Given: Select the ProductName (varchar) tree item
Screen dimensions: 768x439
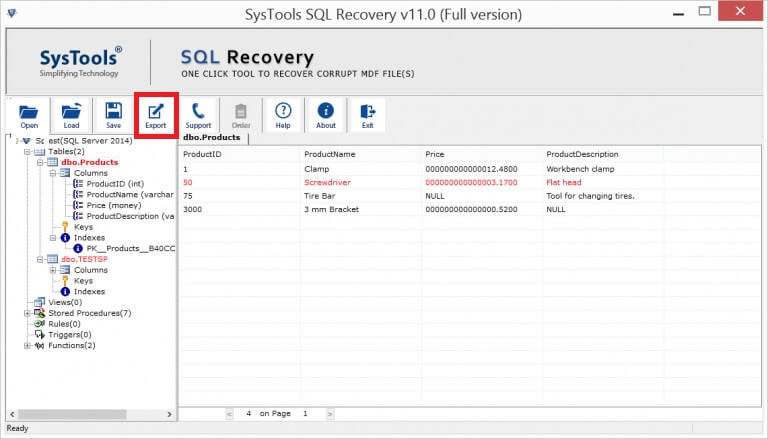Looking at the screenshot, I should click(x=130, y=195).
